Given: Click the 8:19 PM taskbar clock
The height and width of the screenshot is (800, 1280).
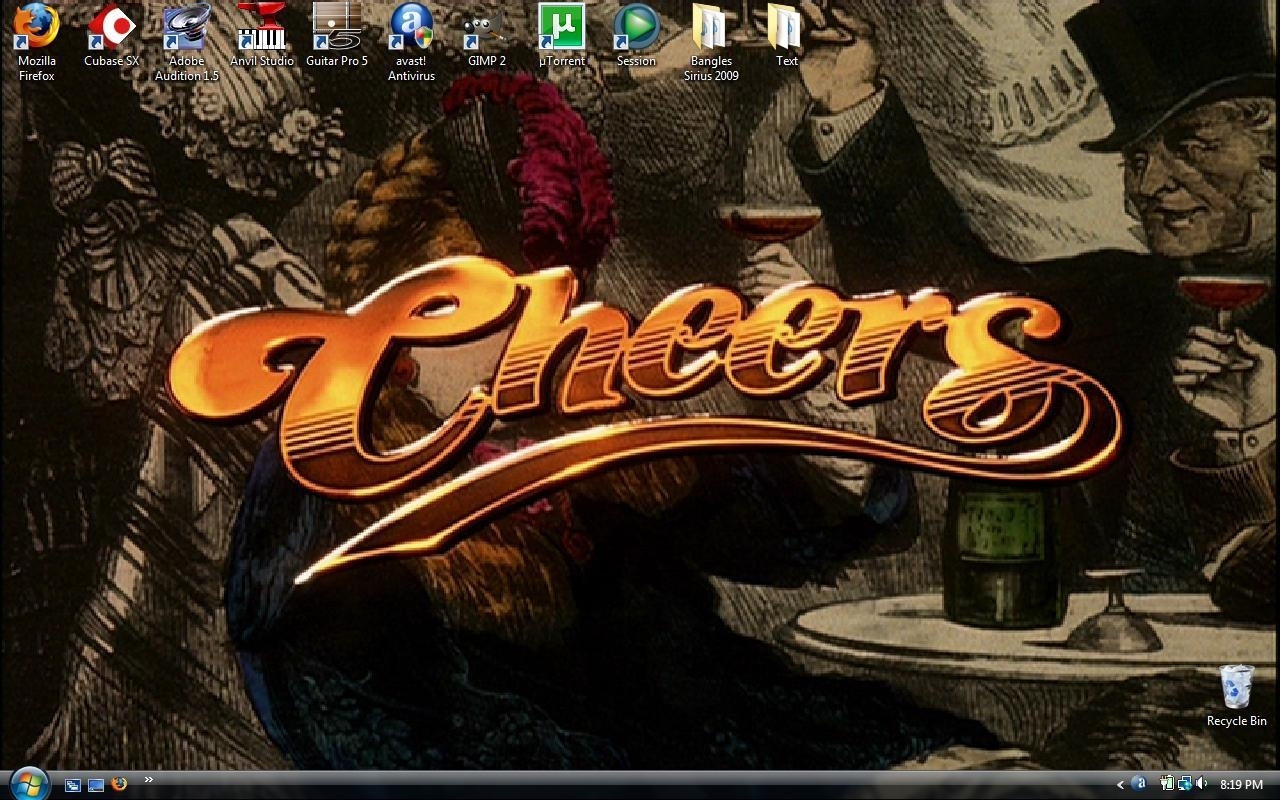Looking at the screenshot, I should [x=1241, y=785].
